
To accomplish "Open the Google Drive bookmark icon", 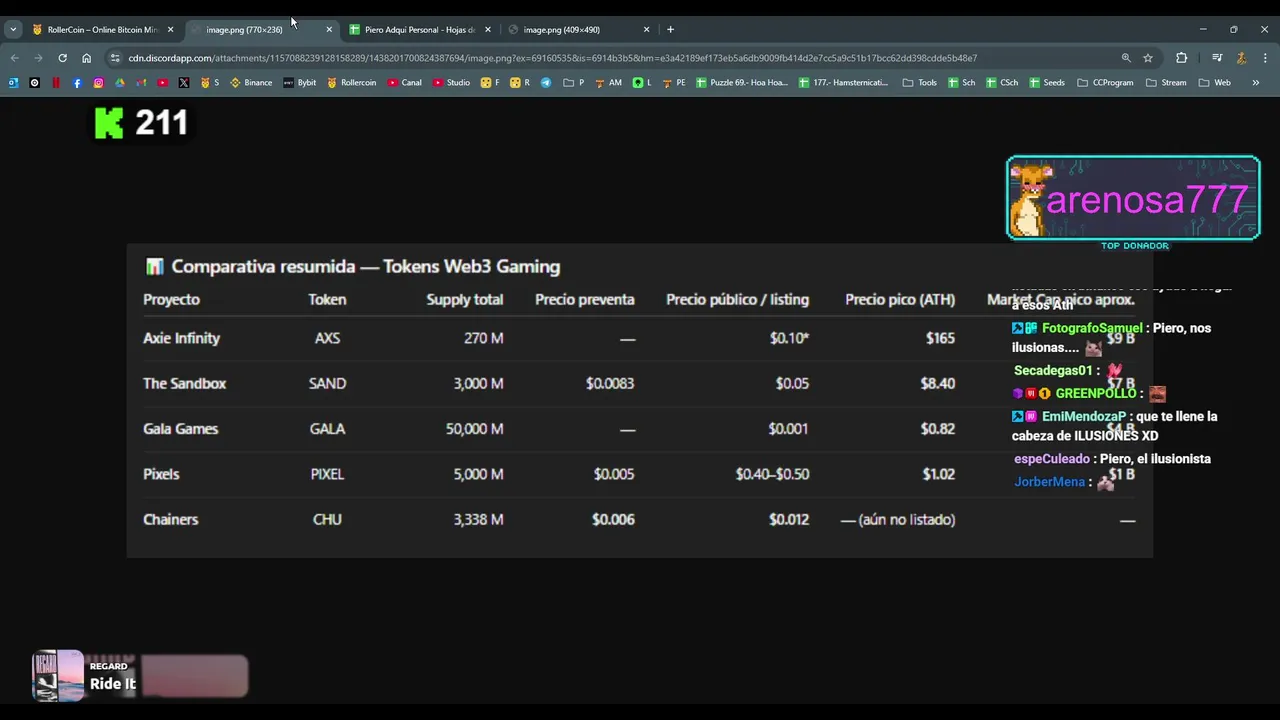I will 120,83.
